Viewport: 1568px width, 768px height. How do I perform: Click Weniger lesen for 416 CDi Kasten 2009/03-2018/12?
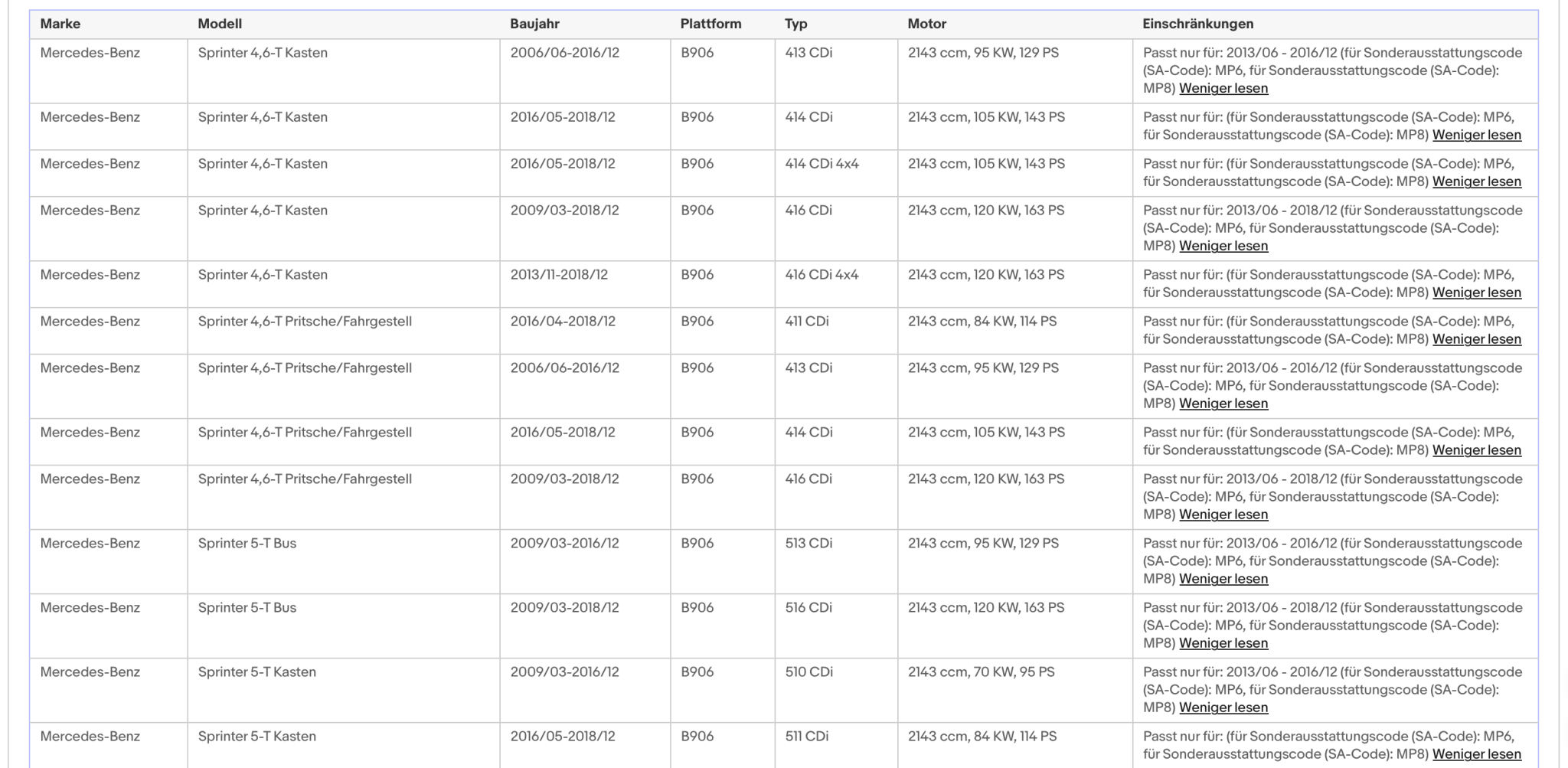1223,246
